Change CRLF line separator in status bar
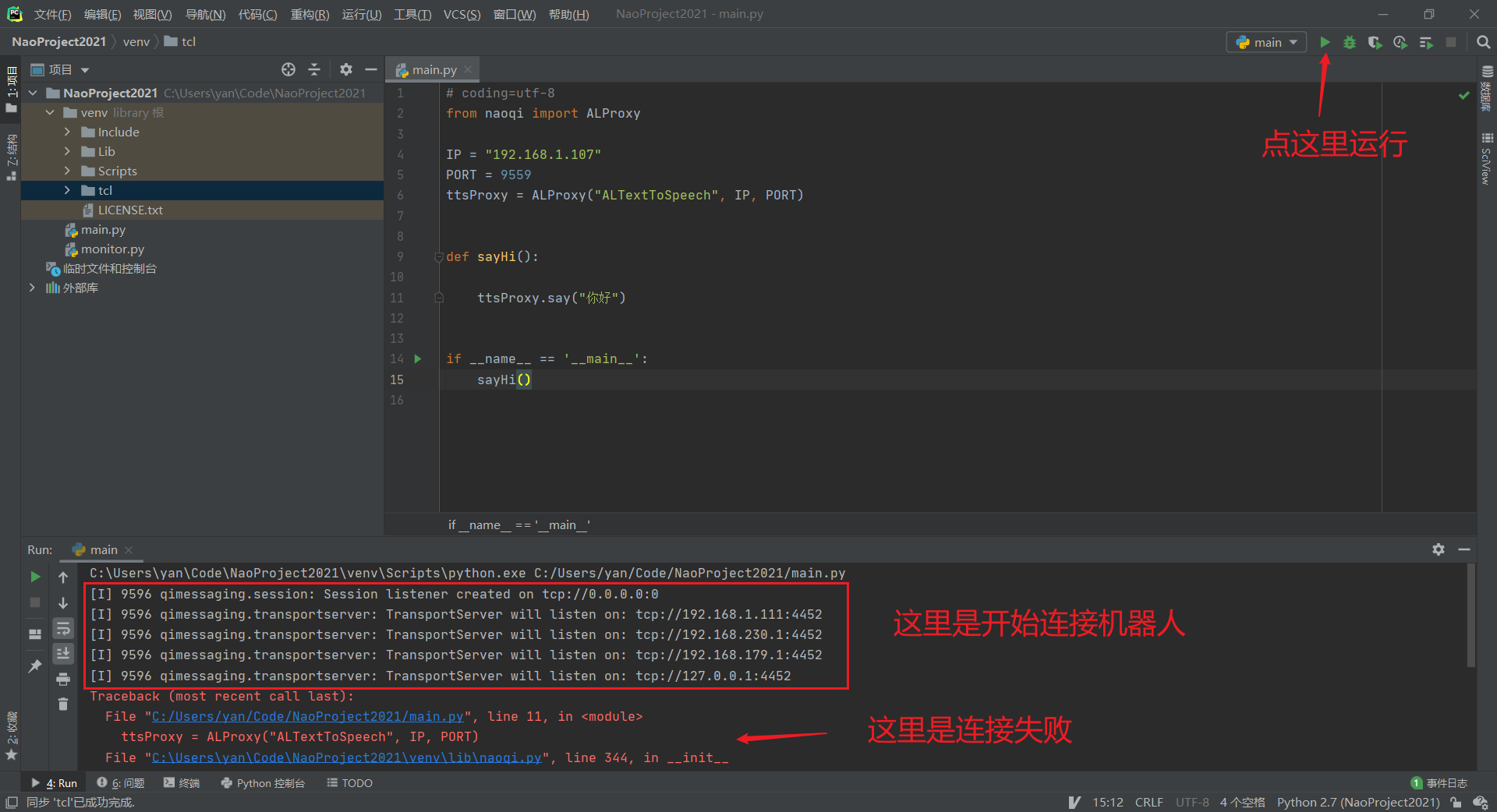 click(1148, 802)
